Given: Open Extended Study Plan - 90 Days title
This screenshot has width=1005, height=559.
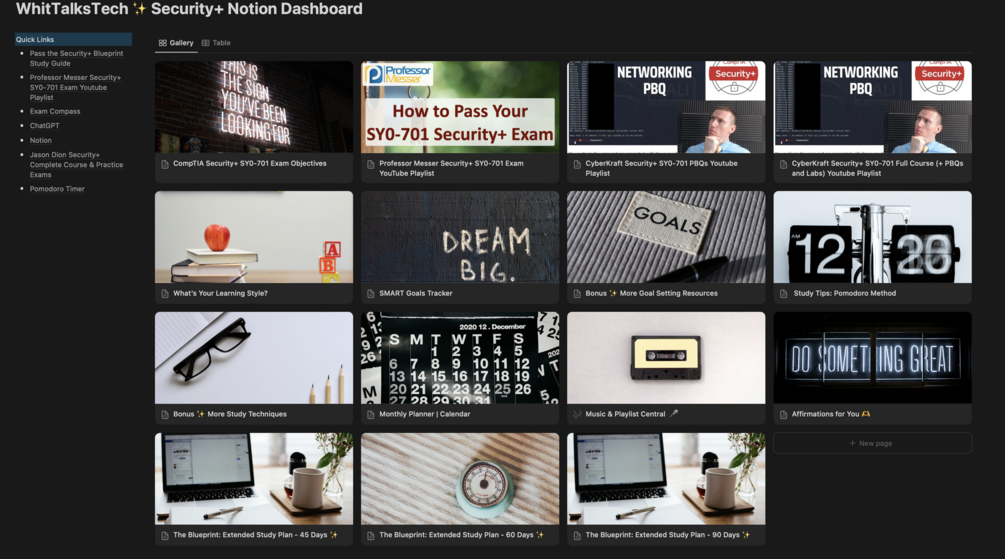Looking at the screenshot, I should [667, 535].
